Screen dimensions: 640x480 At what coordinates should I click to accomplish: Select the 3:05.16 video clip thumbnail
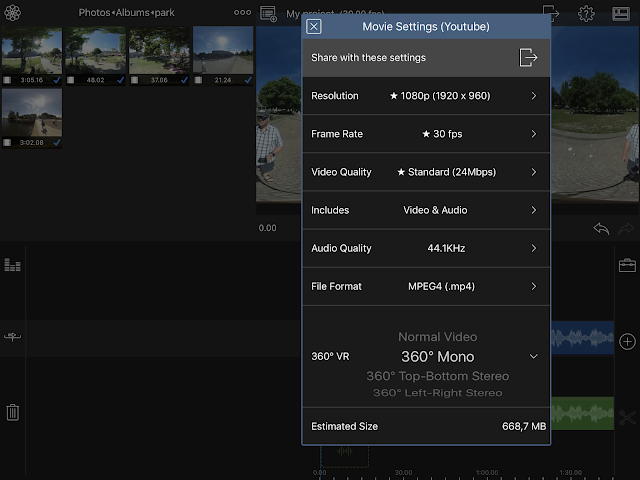pos(32,56)
